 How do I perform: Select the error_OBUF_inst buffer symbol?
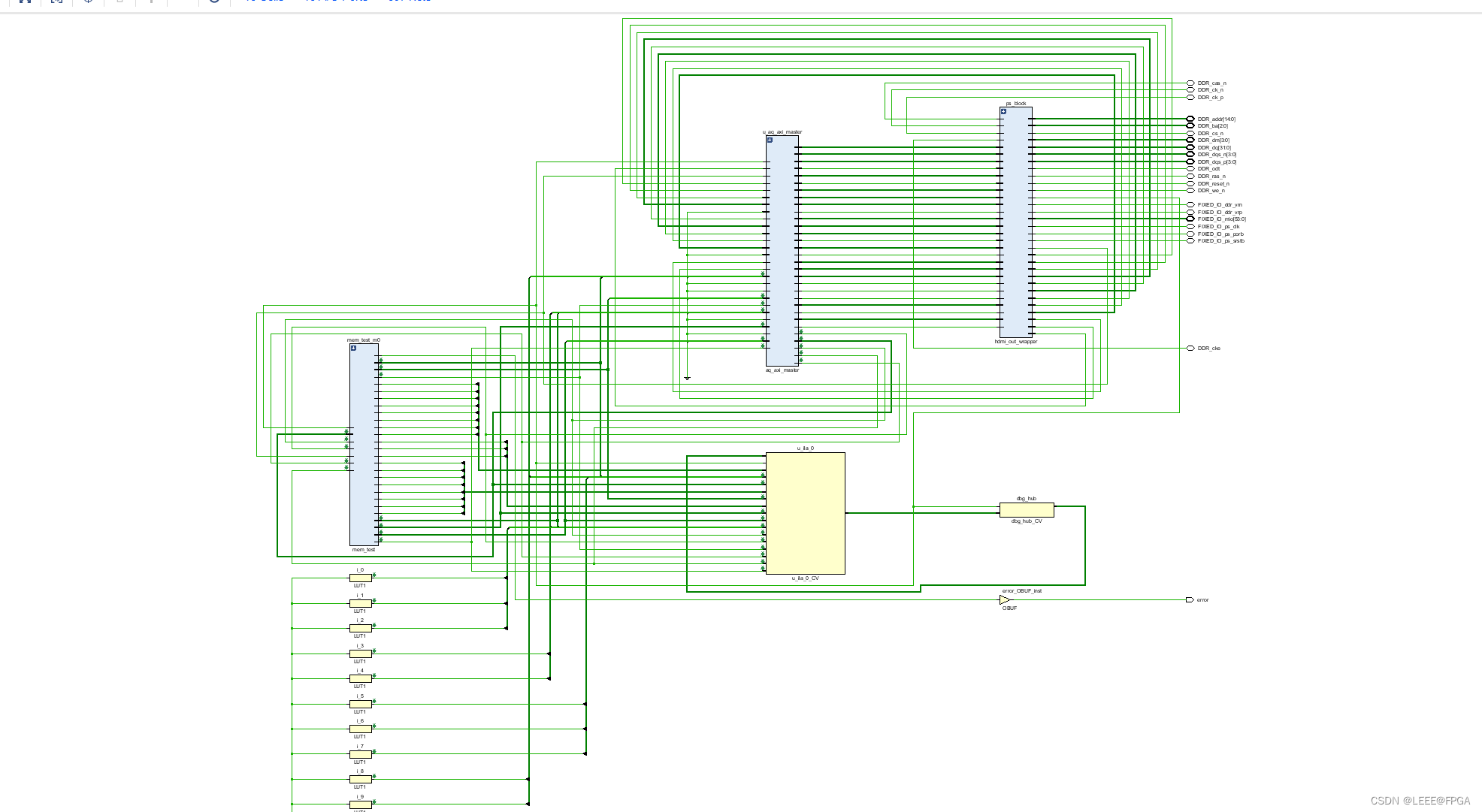pos(1005,600)
